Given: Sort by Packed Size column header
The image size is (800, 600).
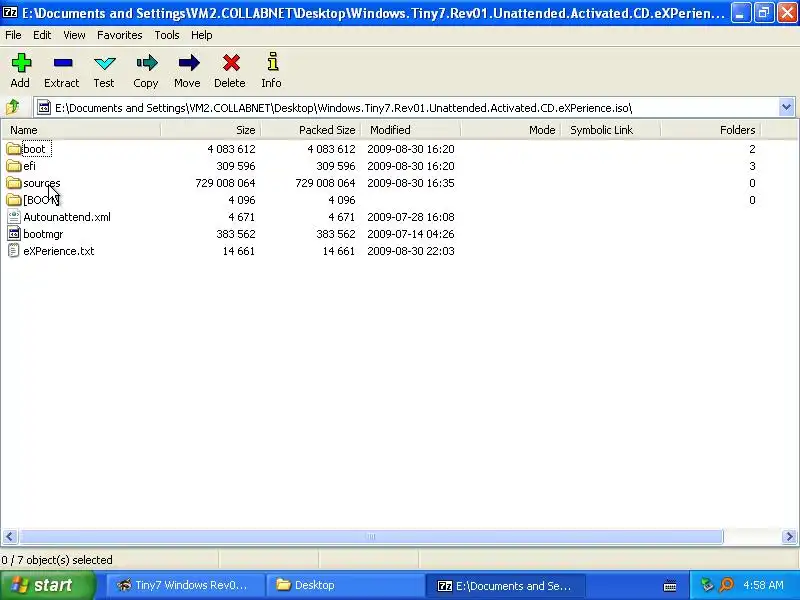Looking at the screenshot, I should pyautogui.click(x=311, y=130).
